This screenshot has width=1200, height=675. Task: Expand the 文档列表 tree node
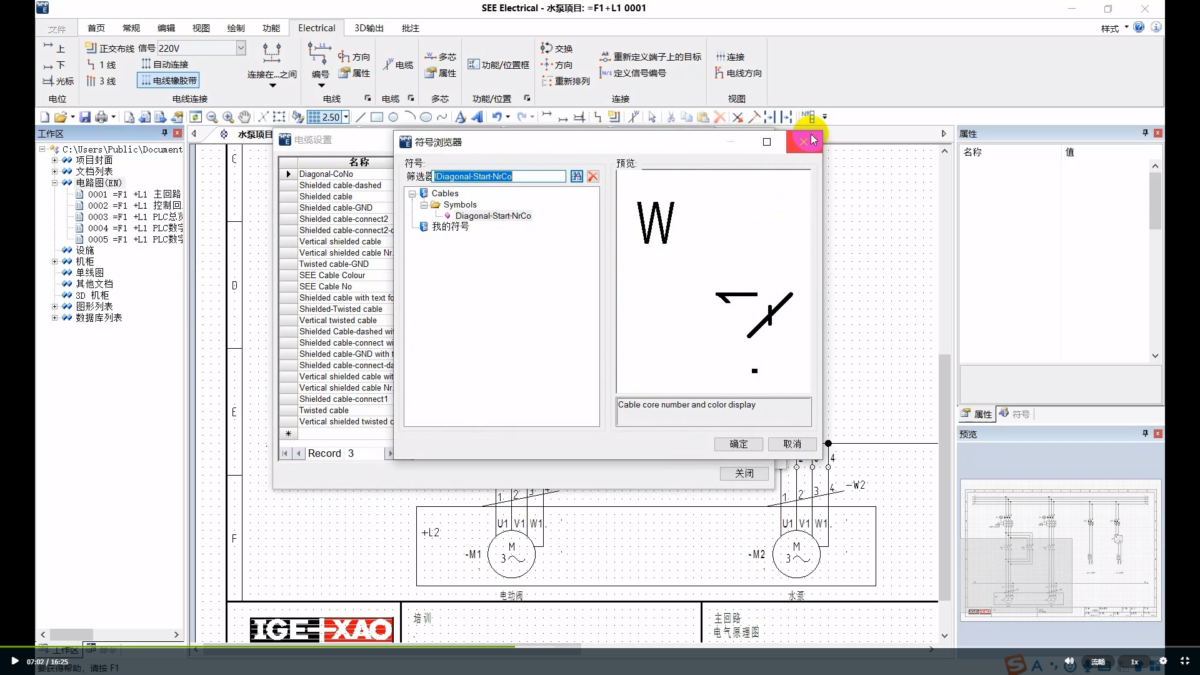tap(55, 172)
